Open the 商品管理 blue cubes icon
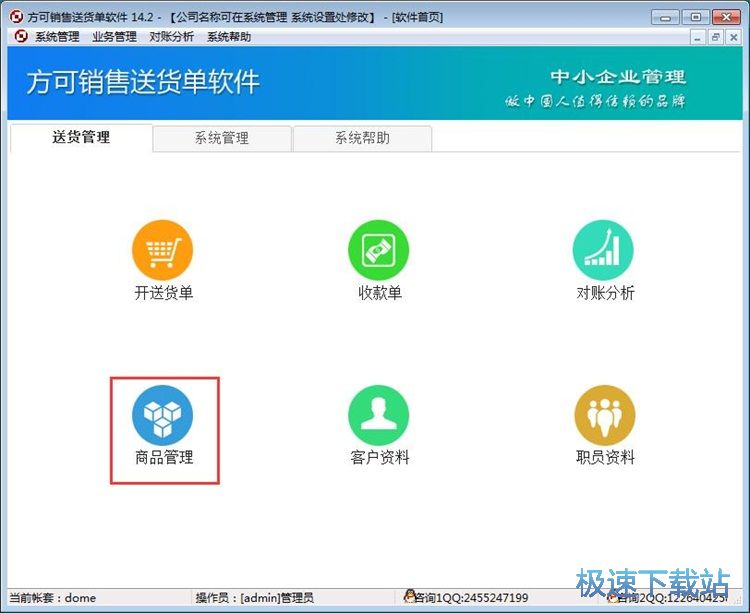The height and width of the screenshot is (613, 750). tap(163, 415)
